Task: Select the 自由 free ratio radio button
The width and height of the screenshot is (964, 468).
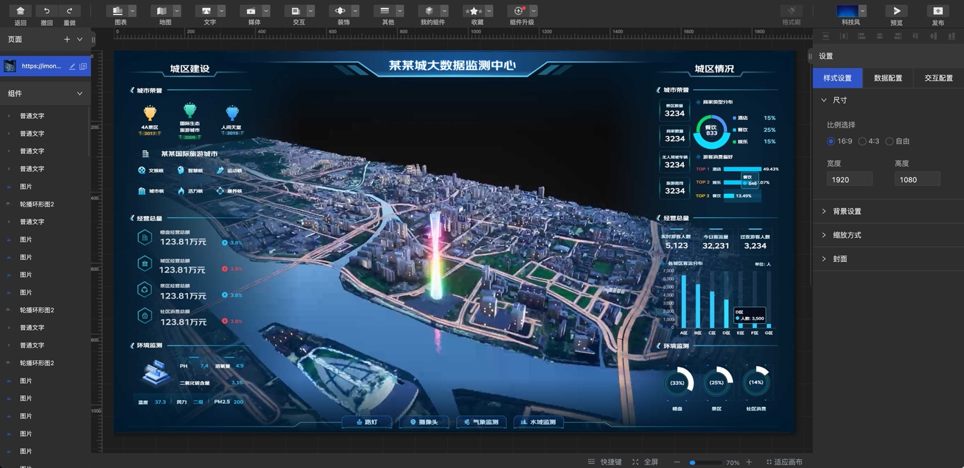Action: coord(890,141)
